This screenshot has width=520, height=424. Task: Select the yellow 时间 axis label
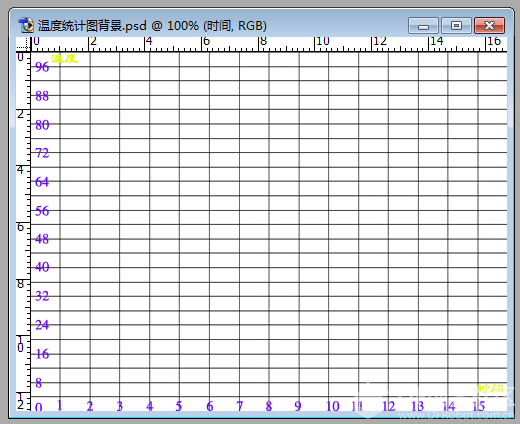[490, 389]
